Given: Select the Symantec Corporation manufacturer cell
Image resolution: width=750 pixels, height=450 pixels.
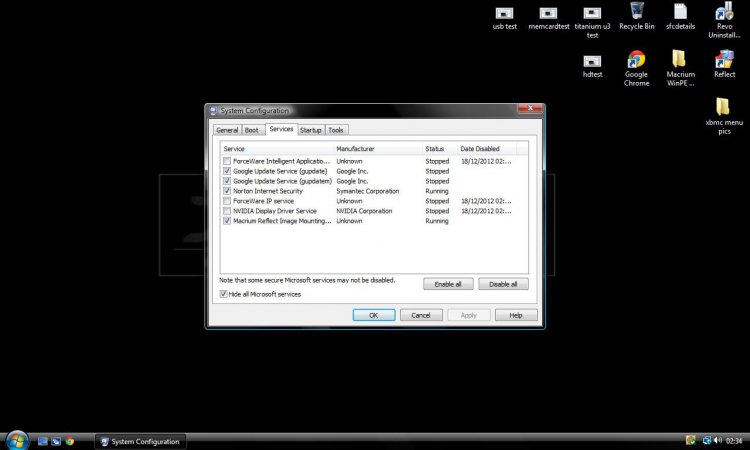Looking at the screenshot, I should (x=367, y=191).
